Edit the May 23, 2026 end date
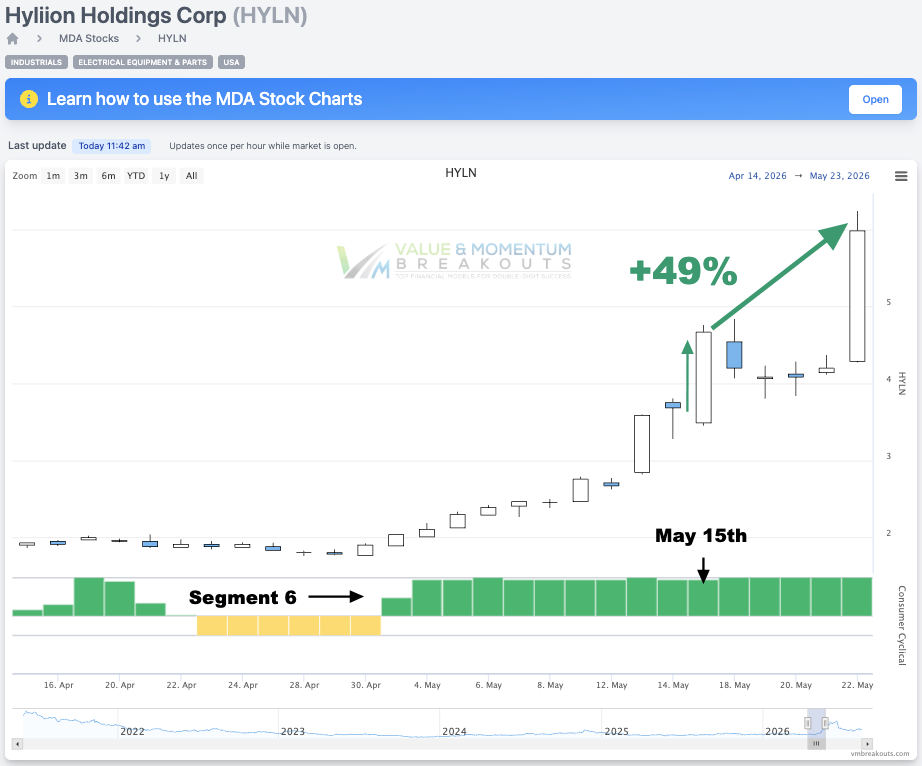 tap(839, 176)
